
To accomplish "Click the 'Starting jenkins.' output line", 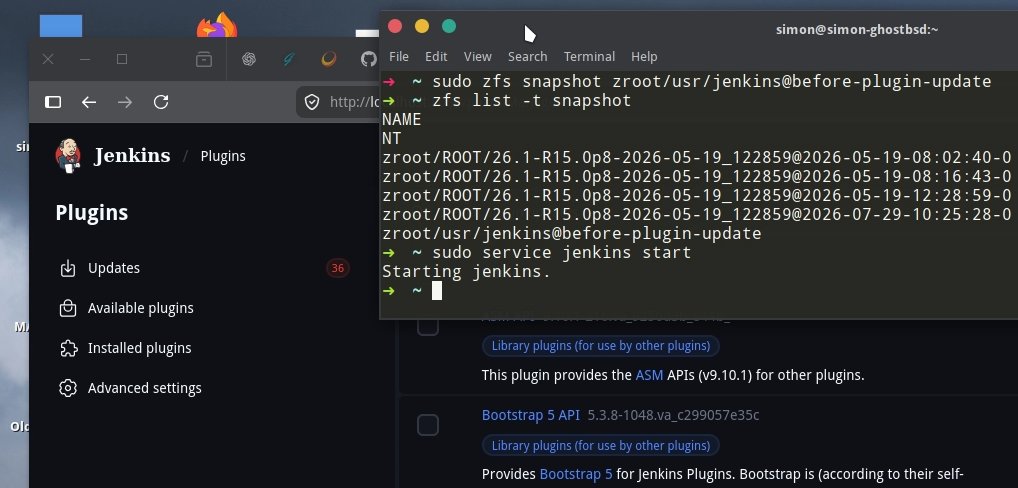I will pos(466,271).
